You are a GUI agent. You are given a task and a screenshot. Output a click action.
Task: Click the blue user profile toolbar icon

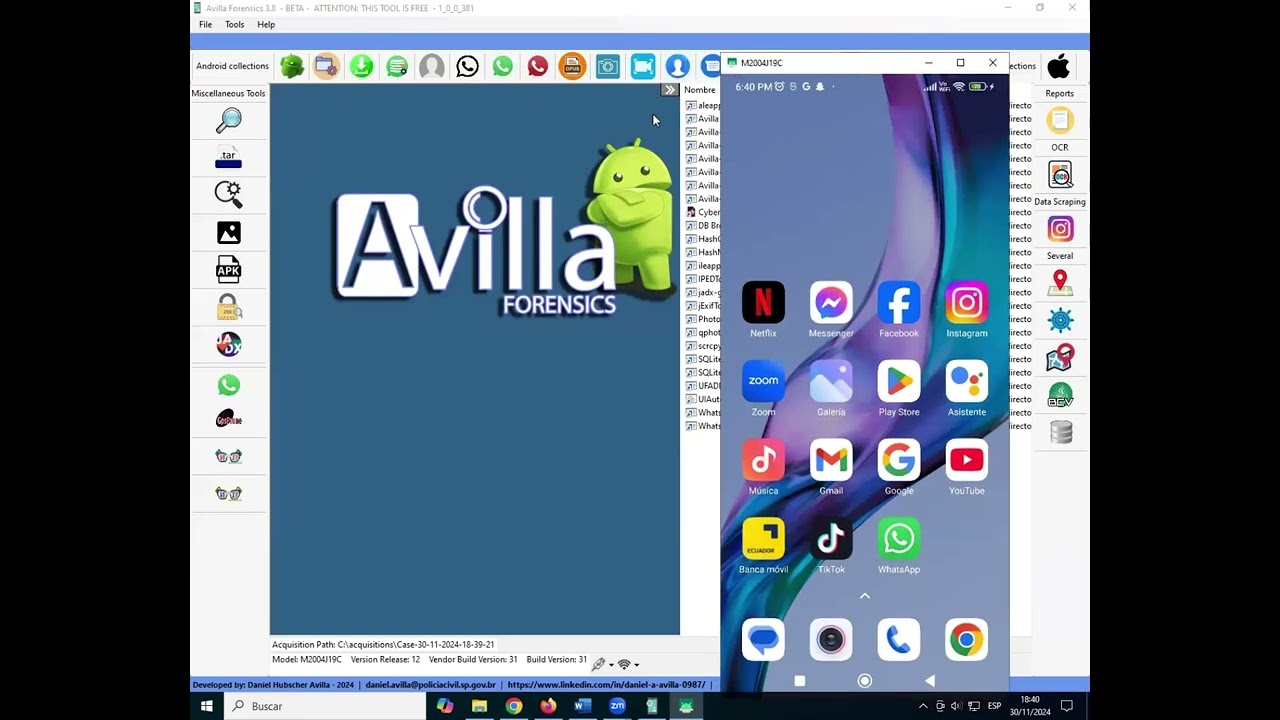(678, 66)
